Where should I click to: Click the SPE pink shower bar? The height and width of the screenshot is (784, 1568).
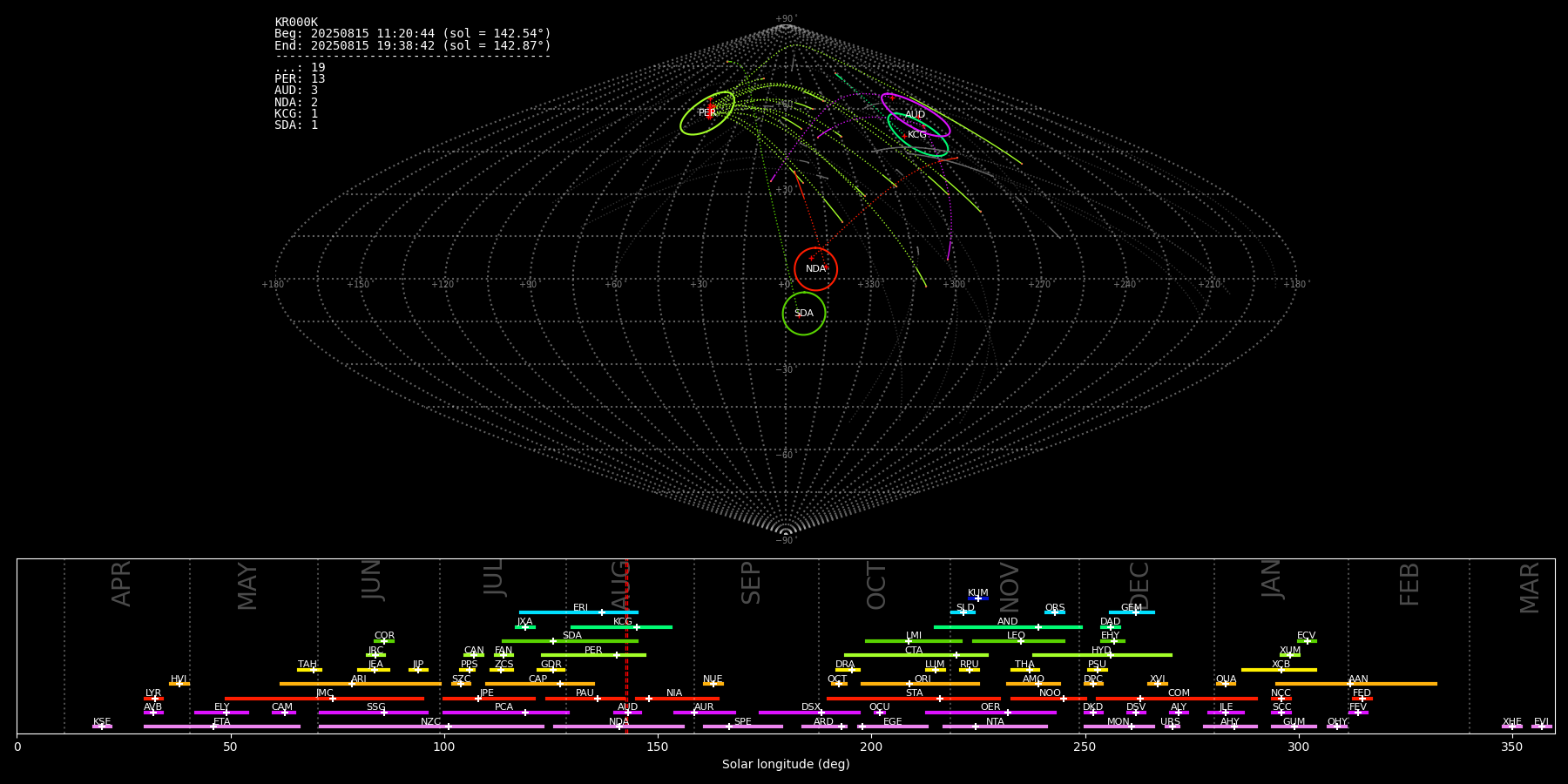click(x=743, y=727)
